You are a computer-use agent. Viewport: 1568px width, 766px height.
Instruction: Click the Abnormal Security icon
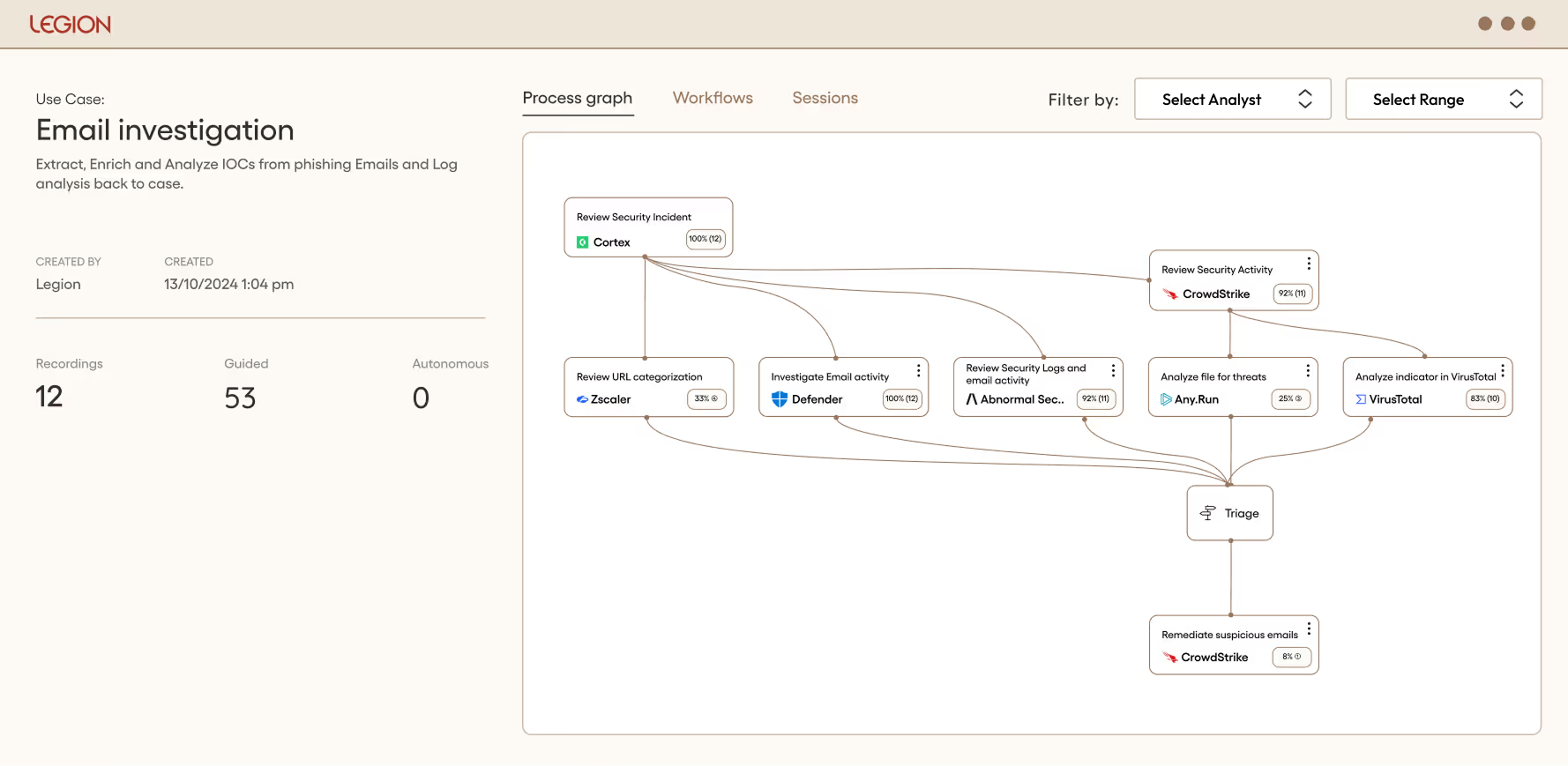click(972, 399)
